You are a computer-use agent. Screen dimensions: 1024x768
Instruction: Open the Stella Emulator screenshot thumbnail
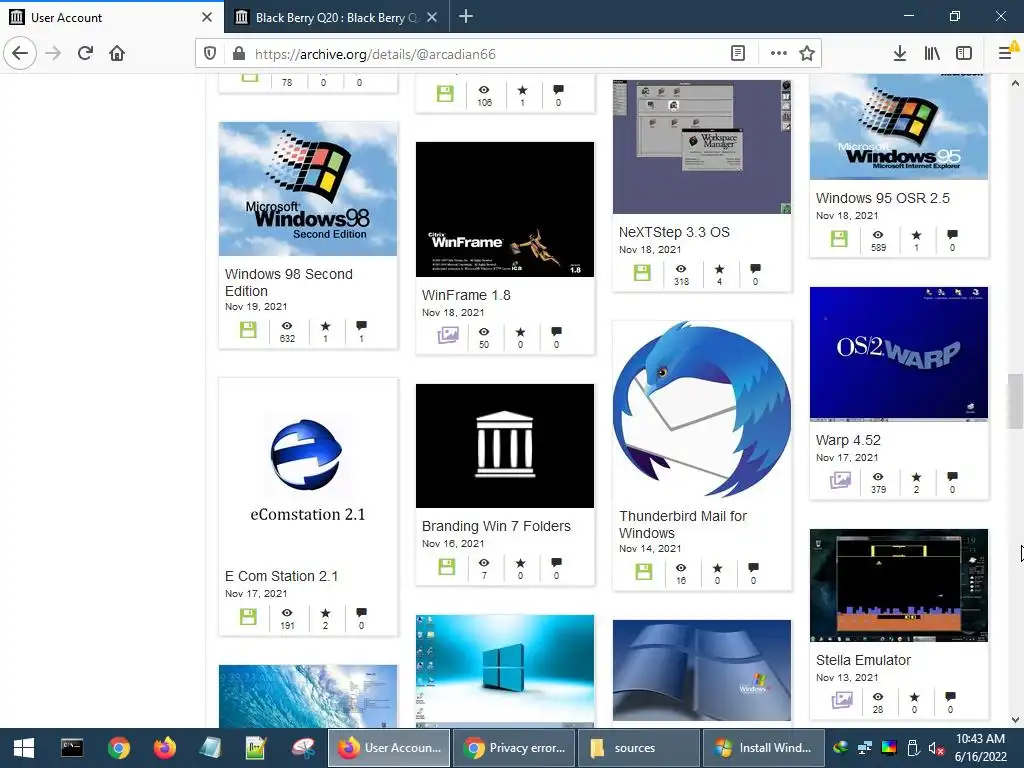click(x=899, y=585)
